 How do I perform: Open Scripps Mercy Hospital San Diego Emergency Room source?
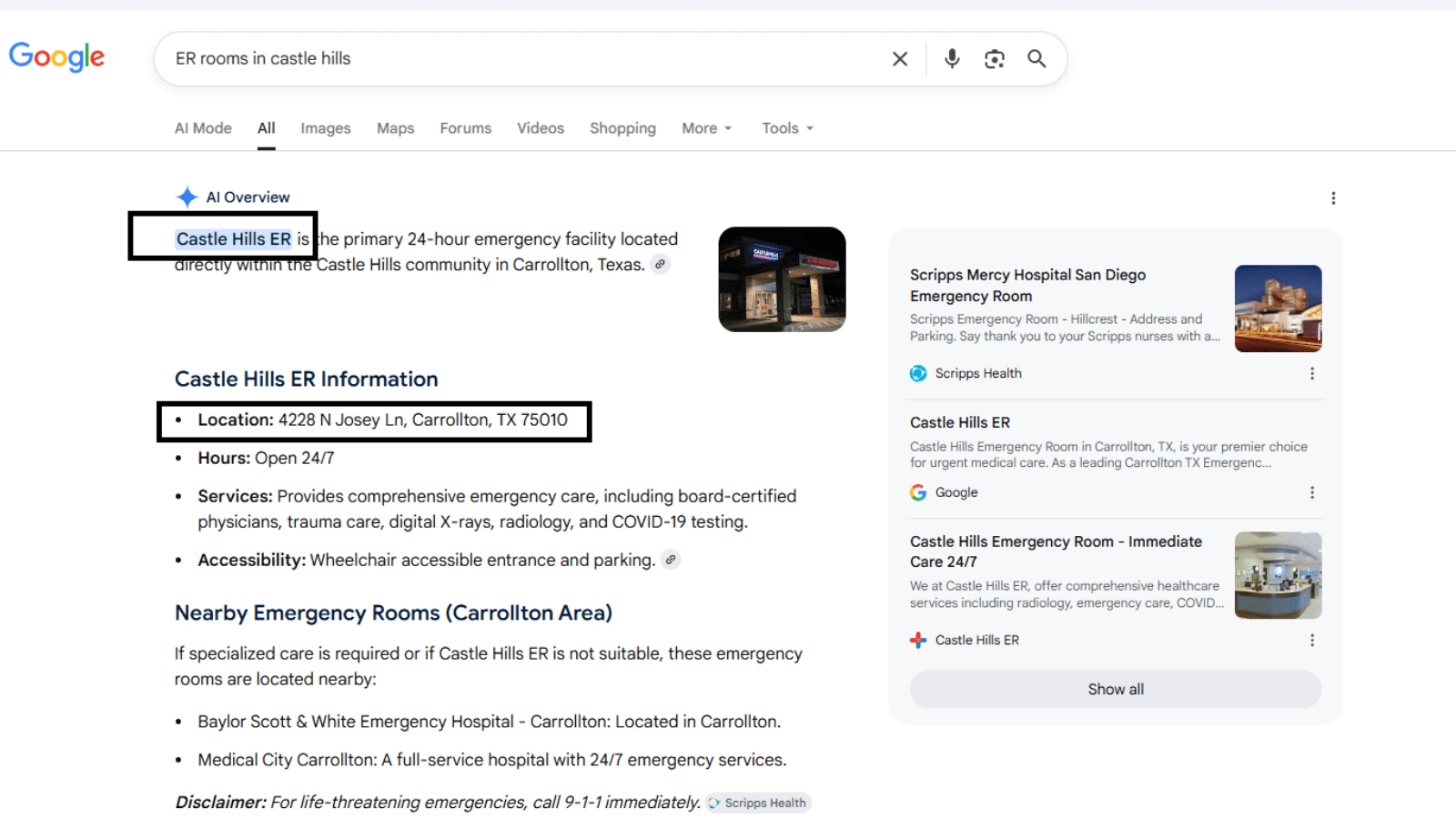1027,285
